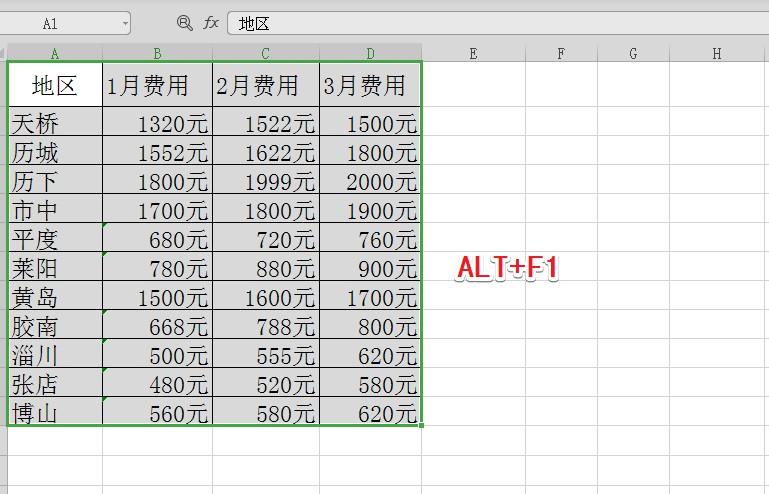This screenshot has height=494, width=769.
Task: Click the cell with 1999元
Action: (x=266, y=179)
